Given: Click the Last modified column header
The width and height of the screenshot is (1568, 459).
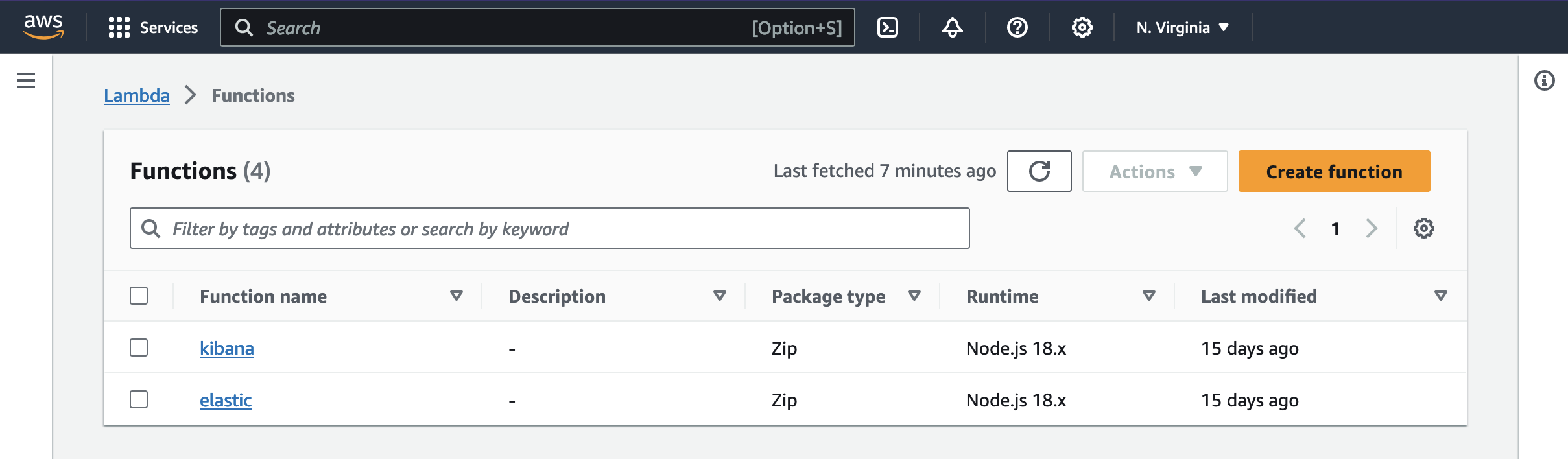Looking at the screenshot, I should [x=1259, y=296].
